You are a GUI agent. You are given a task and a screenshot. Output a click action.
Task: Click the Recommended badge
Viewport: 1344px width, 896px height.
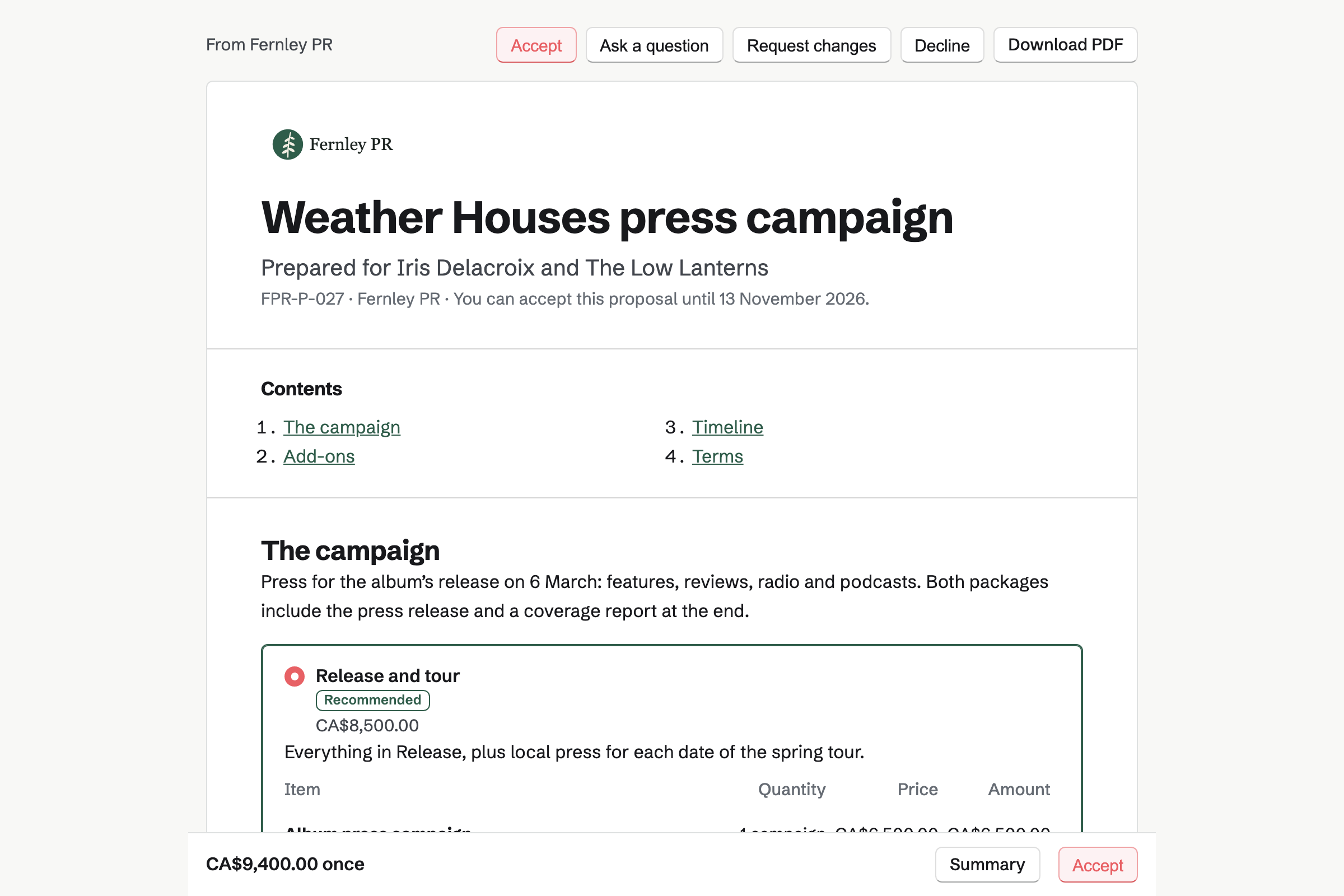point(372,700)
